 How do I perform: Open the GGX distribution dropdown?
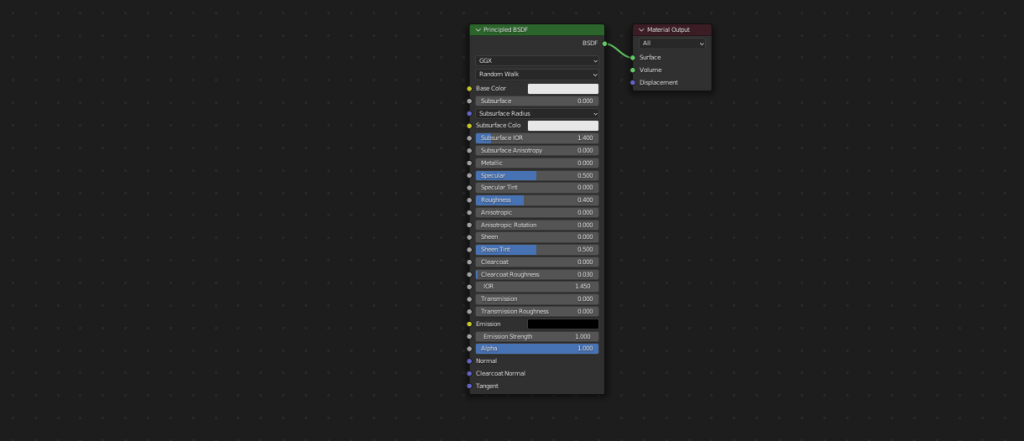(x=537, y=61)
